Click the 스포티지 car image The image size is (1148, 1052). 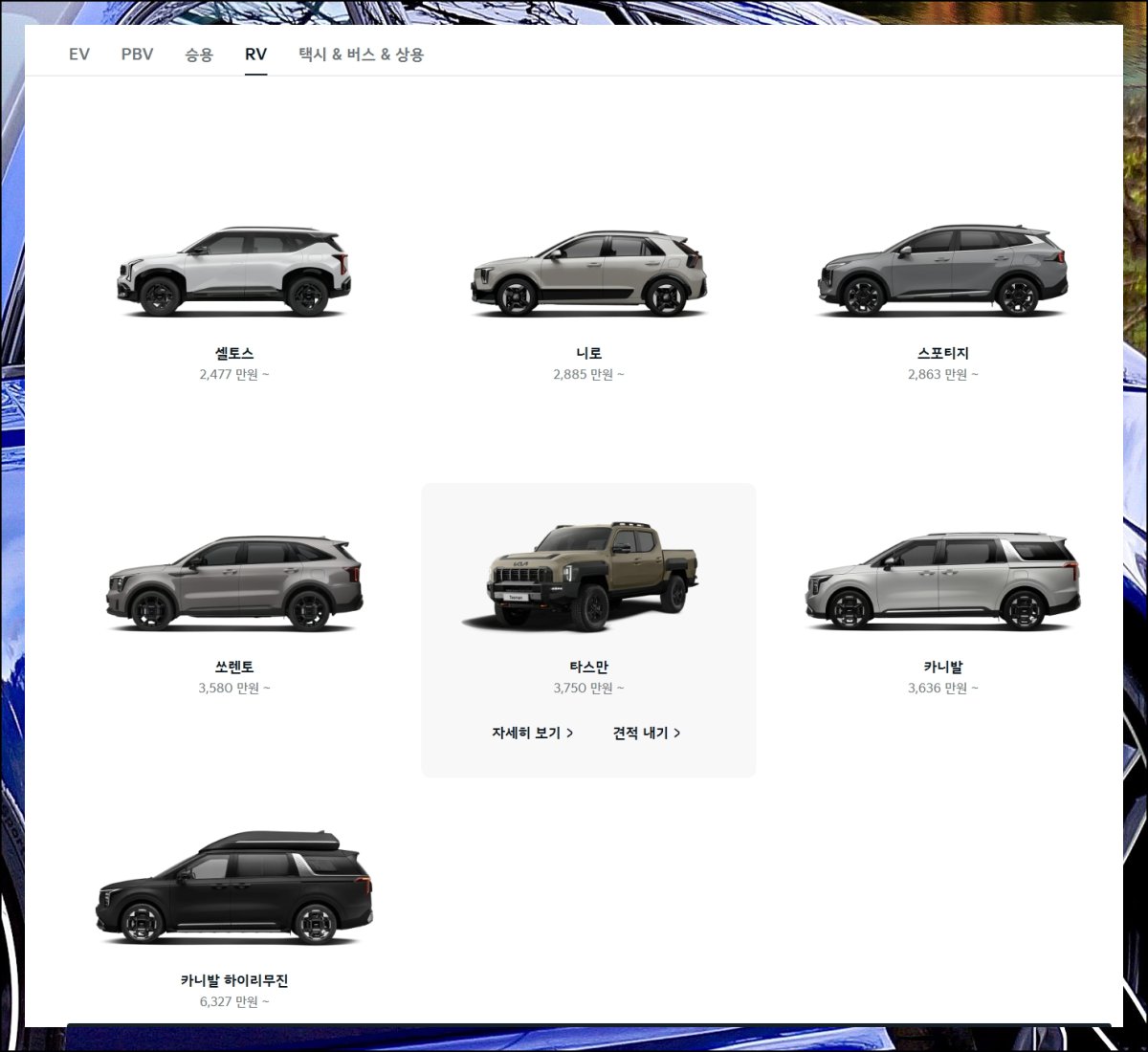(942, 271)
